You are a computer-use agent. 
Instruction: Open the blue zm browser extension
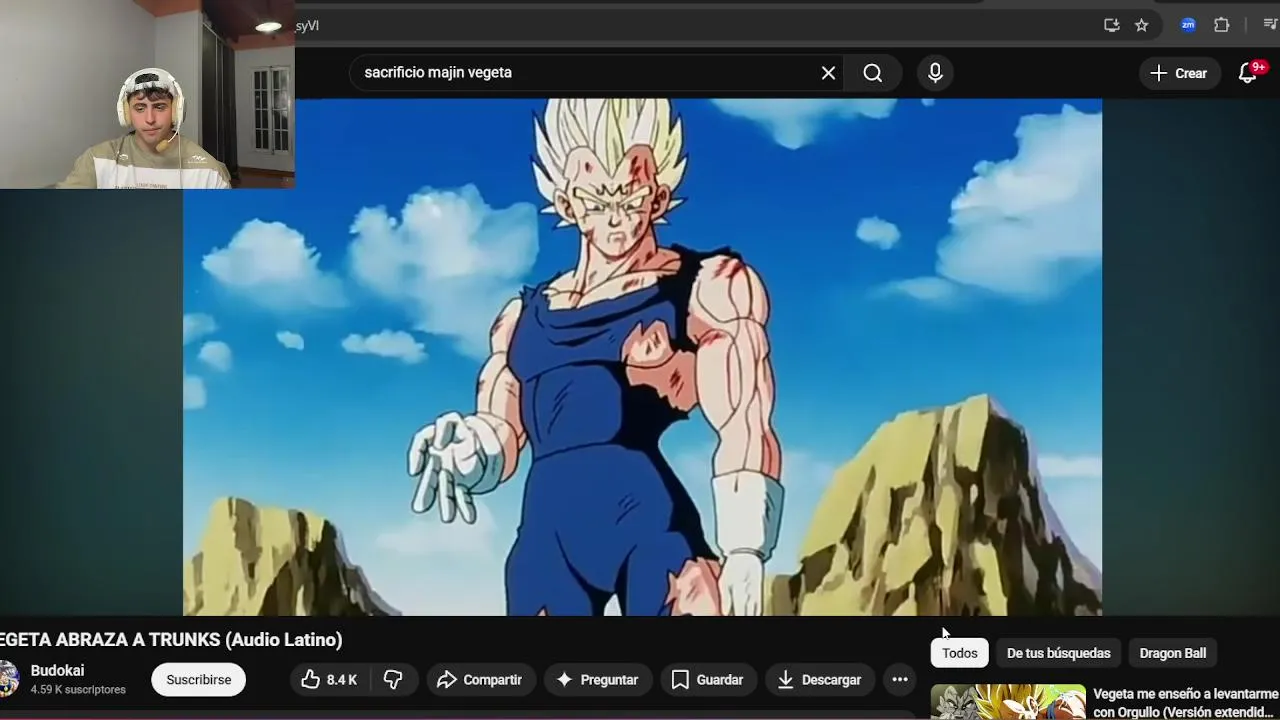click(x=1188, y=25)
